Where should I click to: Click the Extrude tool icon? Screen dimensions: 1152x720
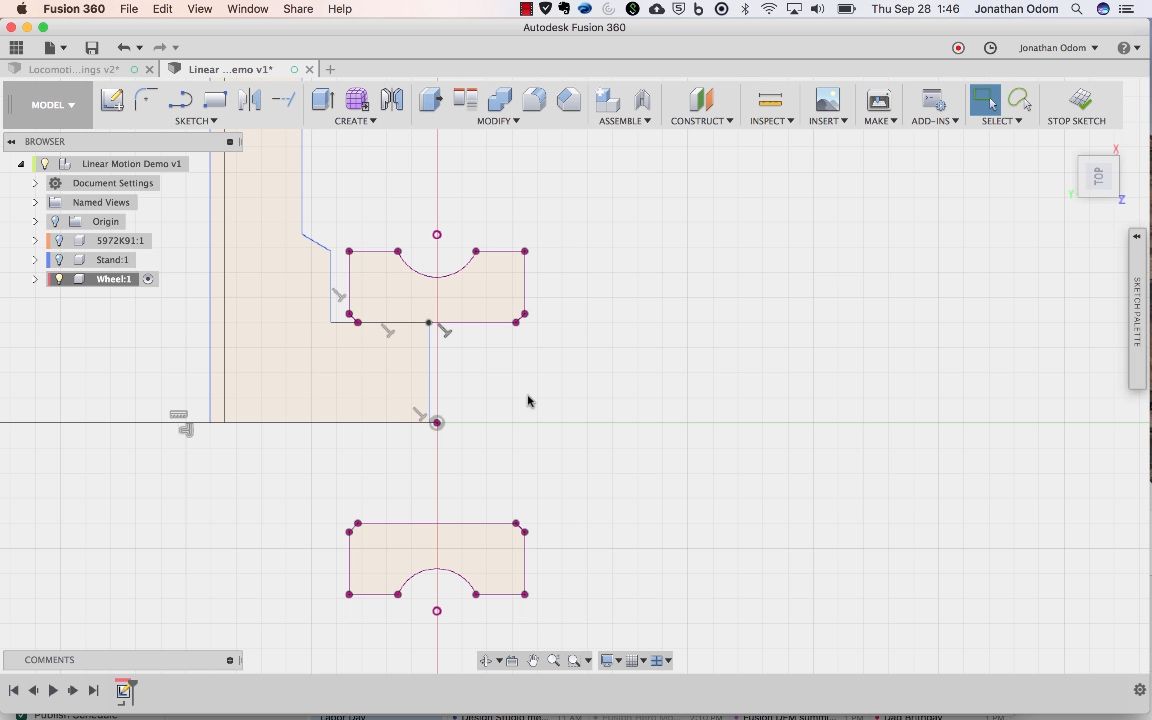click(323, 99)
